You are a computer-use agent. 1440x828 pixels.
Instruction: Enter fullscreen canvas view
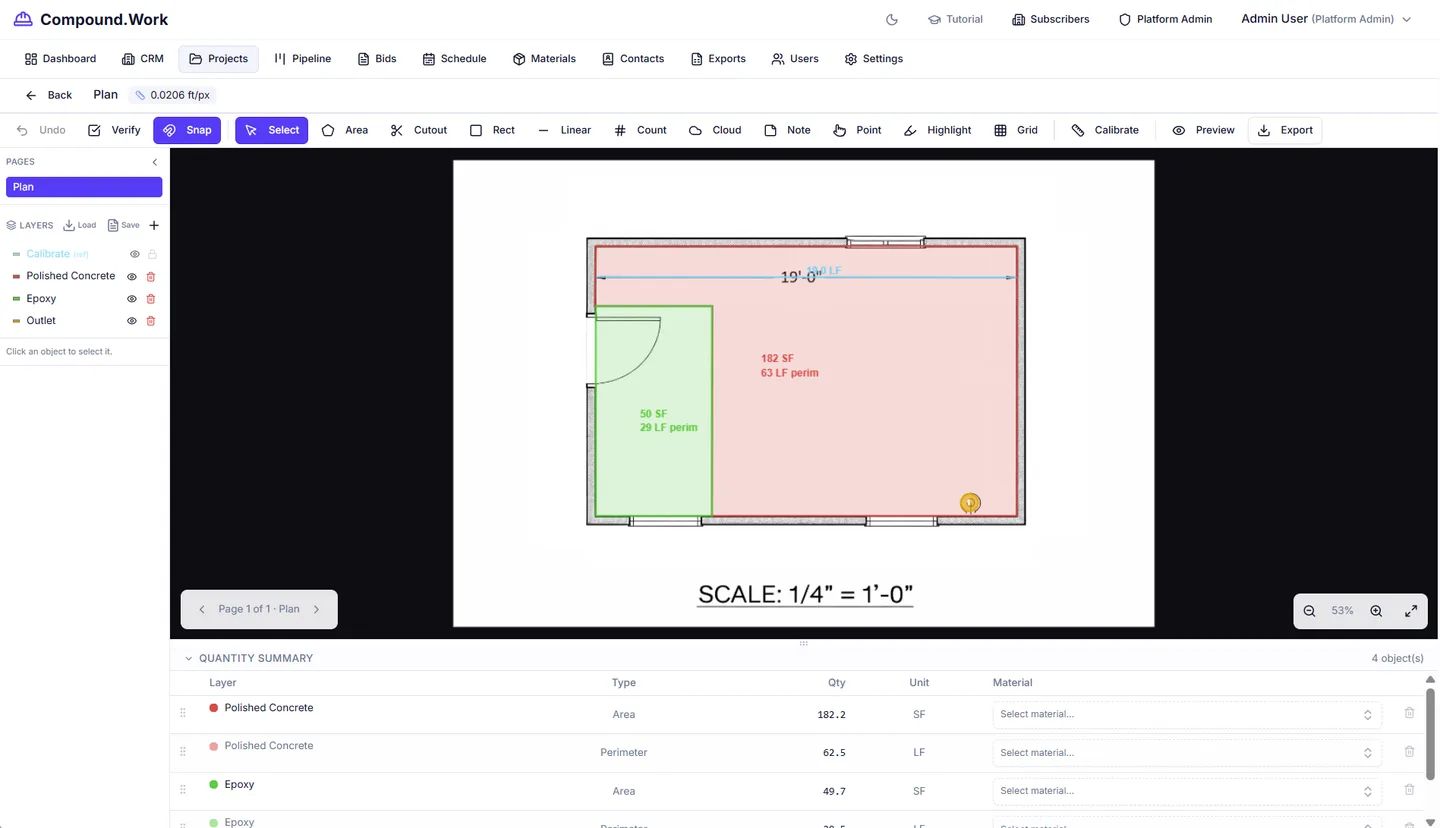click(1411, 611)
